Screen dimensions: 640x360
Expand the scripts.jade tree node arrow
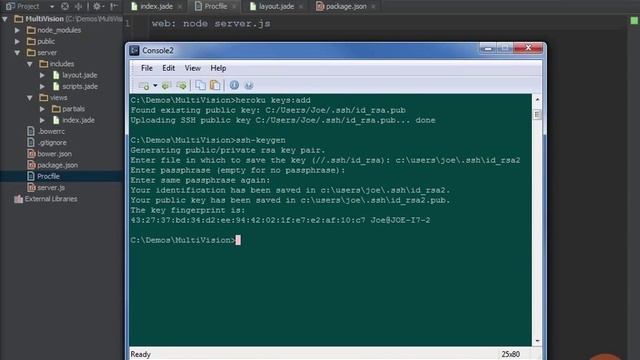coord(42,87)
